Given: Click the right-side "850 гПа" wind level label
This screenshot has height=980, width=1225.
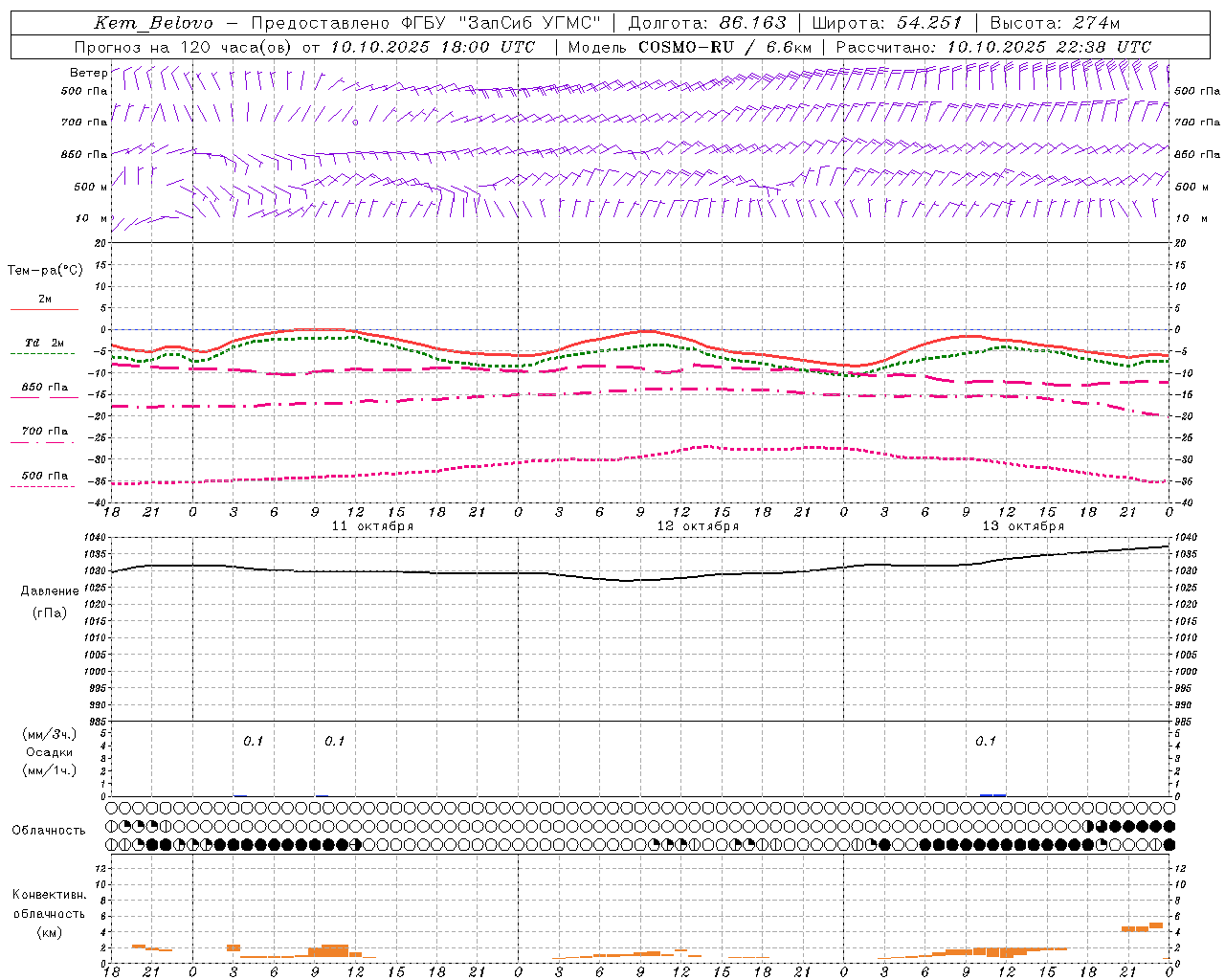Looking at the screenshot, I should pos(1197,154).
